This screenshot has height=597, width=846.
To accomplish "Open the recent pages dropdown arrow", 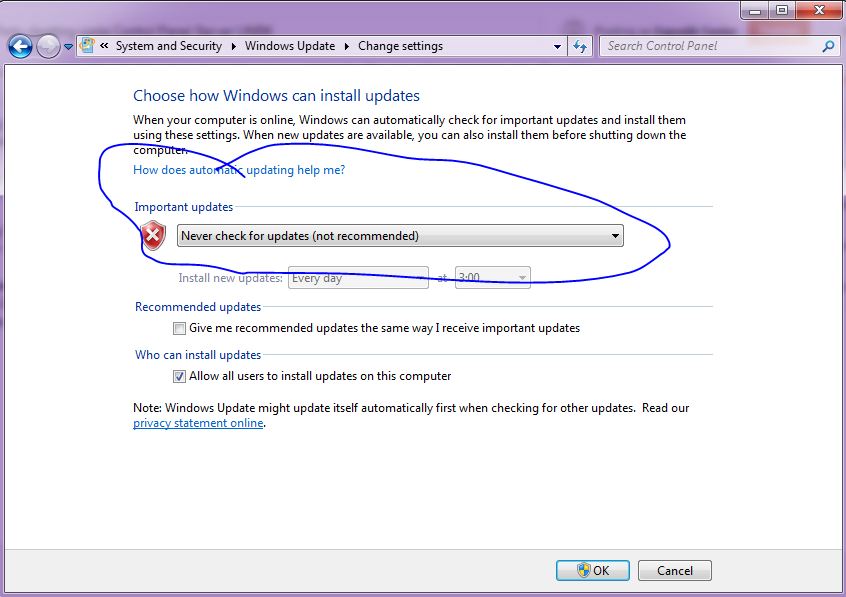I will 66,46.
